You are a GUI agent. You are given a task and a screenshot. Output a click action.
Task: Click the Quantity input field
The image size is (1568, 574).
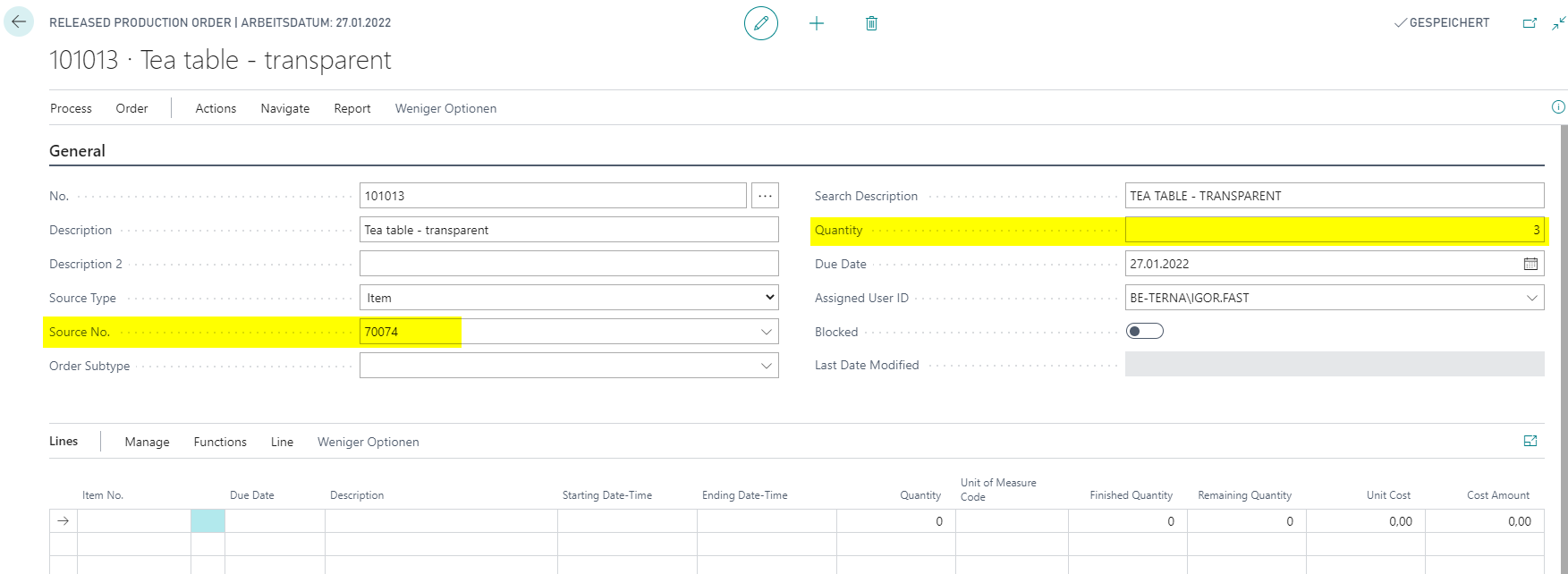1333,230
